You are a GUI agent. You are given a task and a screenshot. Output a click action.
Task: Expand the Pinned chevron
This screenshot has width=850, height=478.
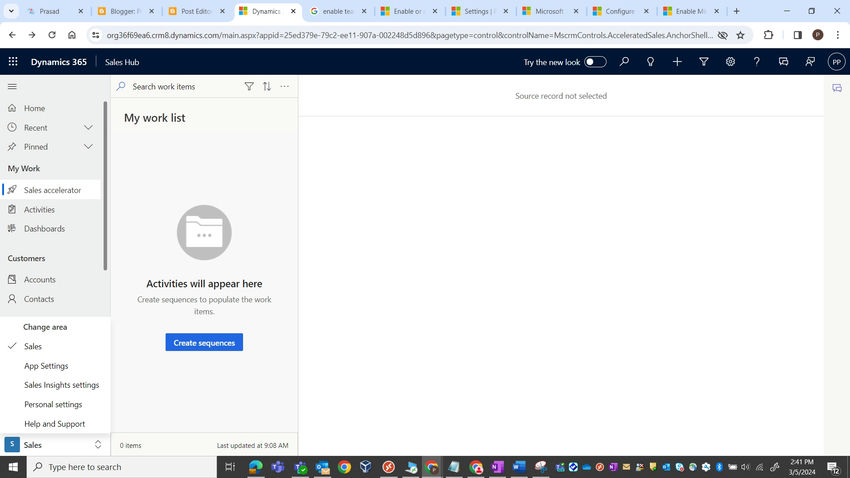pyautogui.click(x=88, y=147)
